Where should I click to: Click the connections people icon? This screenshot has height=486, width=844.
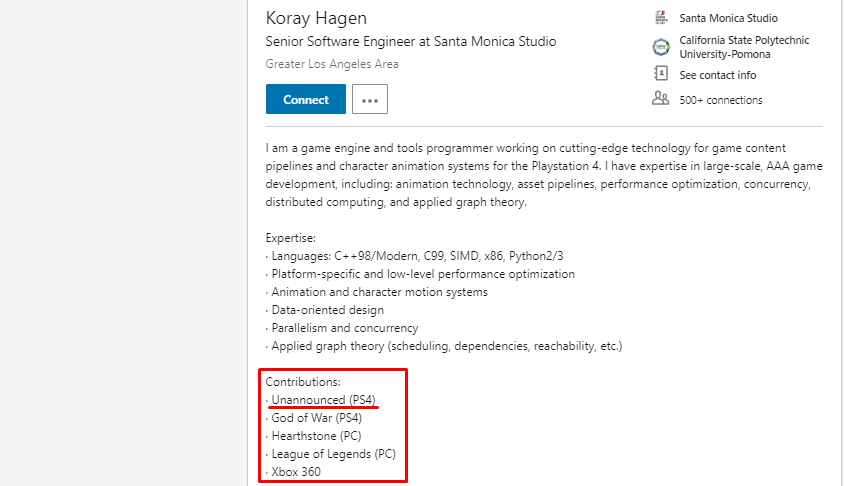[660, 98]
